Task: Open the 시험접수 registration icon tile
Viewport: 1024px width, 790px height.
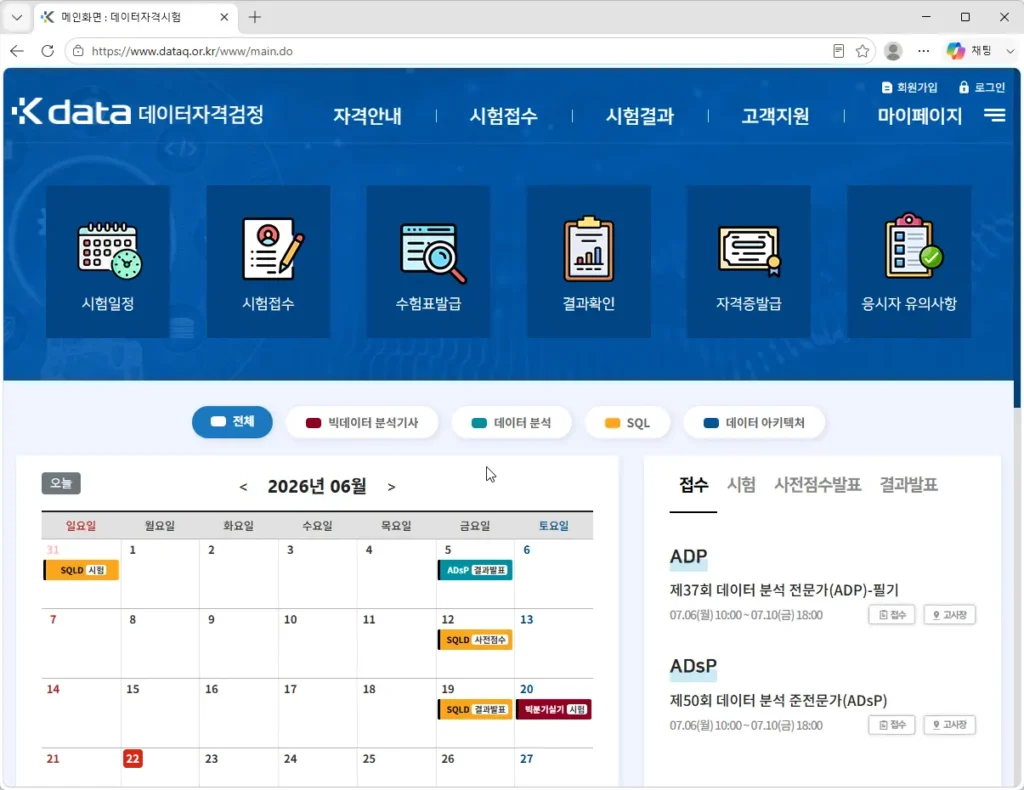Action: [268, 261]
